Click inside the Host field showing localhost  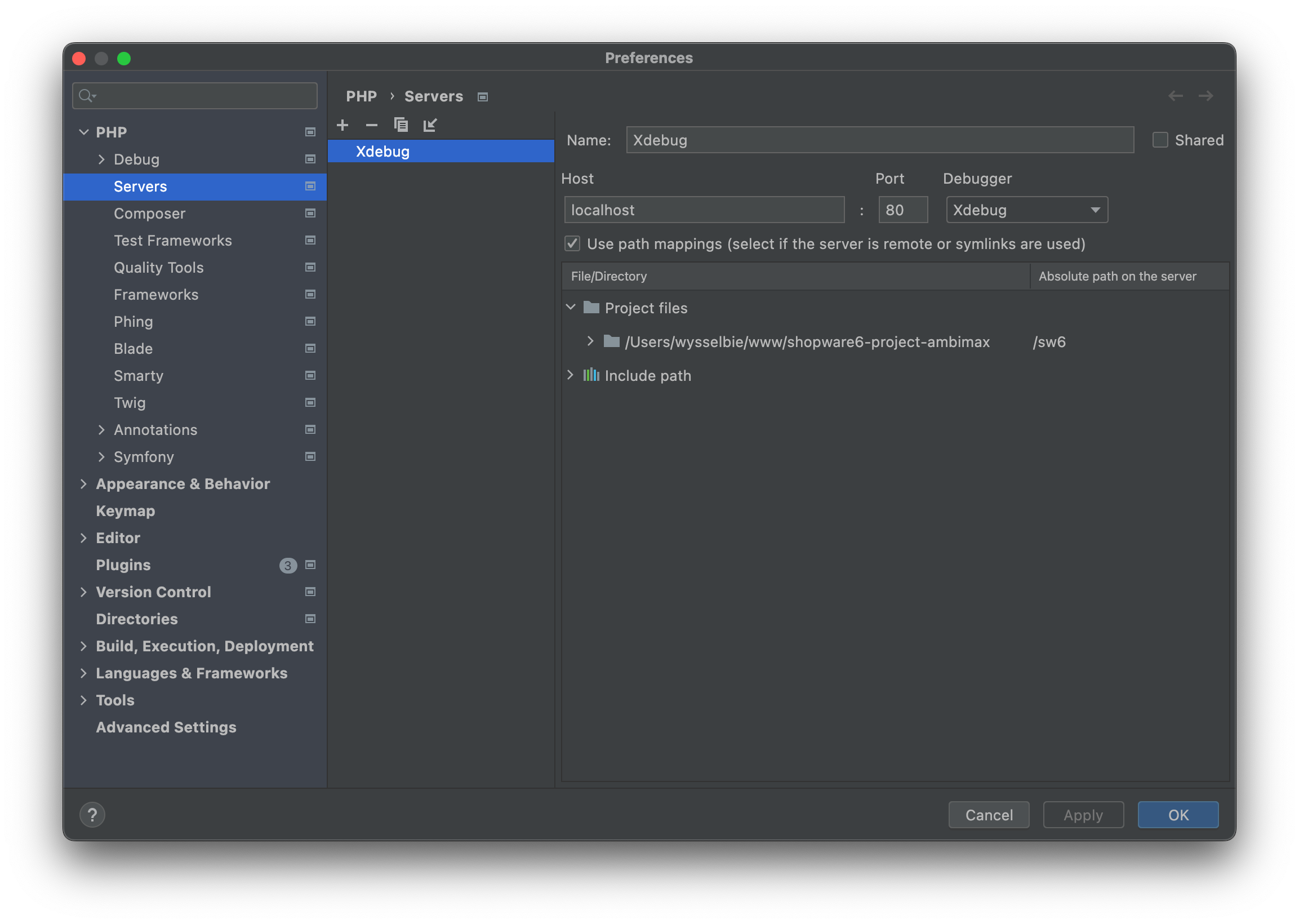pos(704,210)
